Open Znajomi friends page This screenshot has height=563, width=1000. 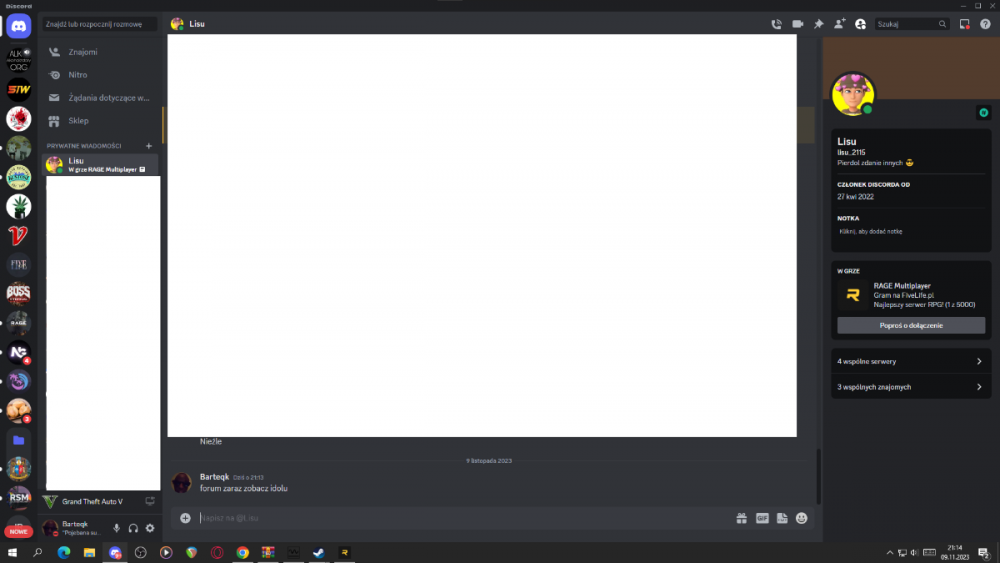pos(101,52)
